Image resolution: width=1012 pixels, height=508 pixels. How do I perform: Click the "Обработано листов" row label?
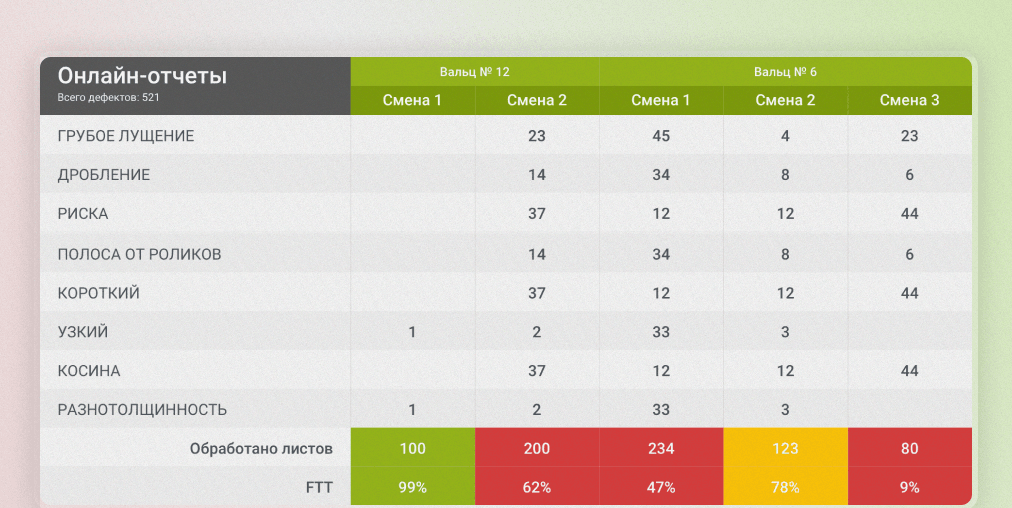tap(261, 449)
